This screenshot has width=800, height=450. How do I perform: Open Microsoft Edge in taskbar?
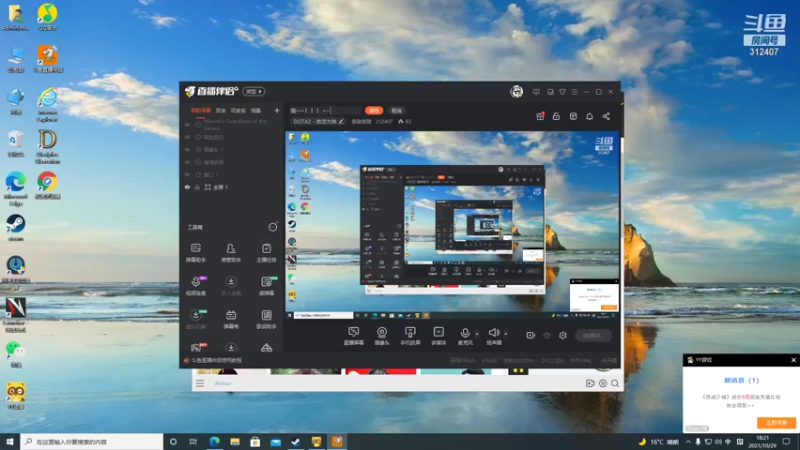214,442
